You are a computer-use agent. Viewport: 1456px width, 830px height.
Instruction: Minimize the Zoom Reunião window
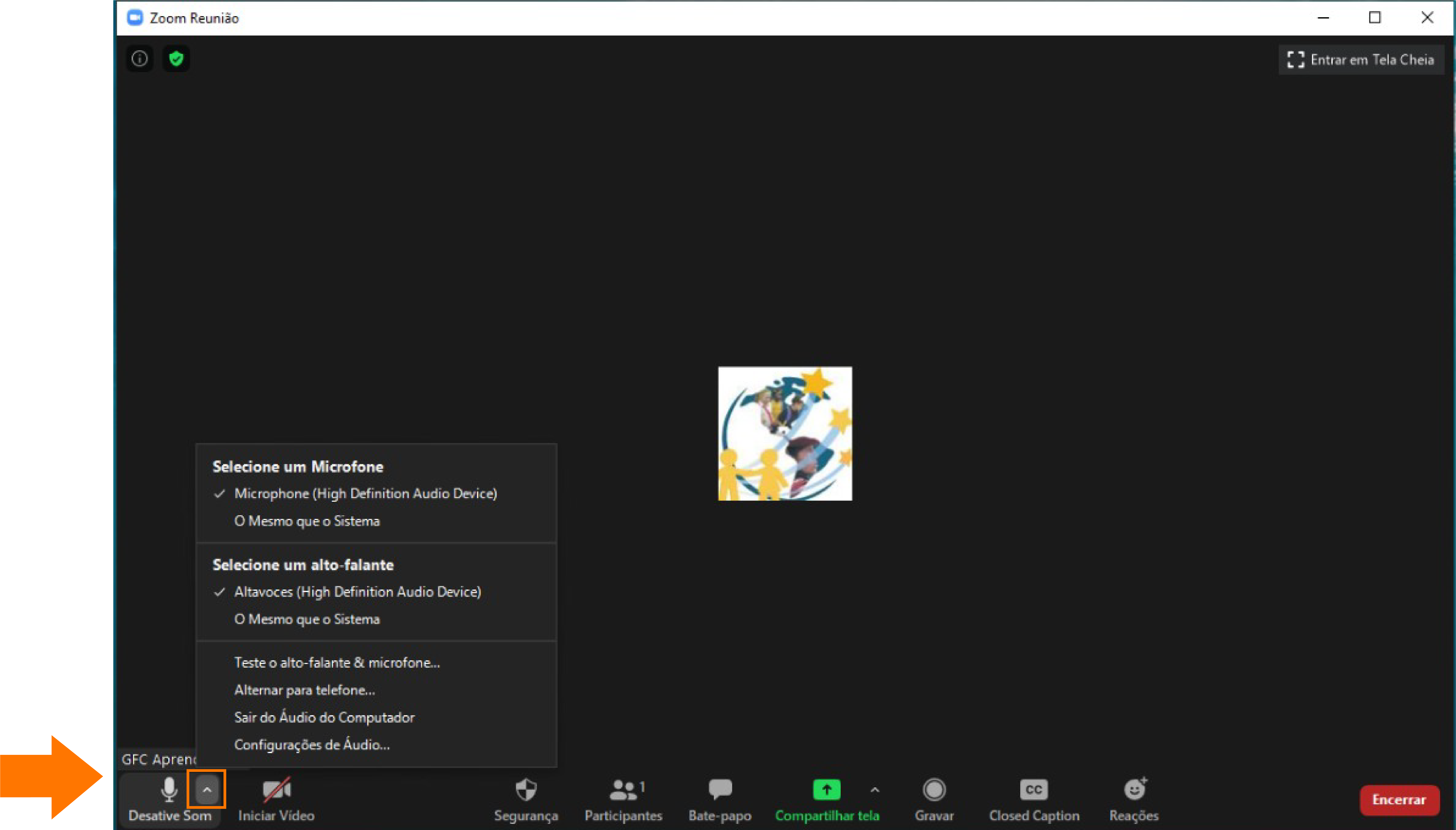pos(1323,18)
